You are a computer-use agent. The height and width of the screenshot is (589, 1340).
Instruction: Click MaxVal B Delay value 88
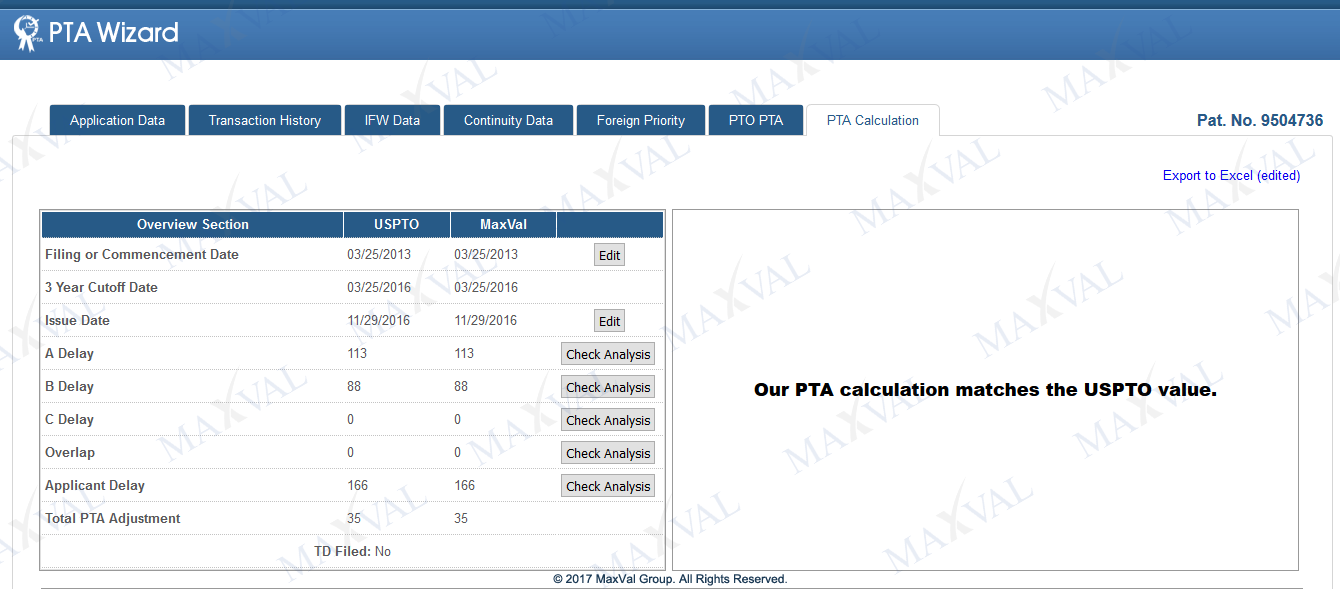(x=461, y=386)
